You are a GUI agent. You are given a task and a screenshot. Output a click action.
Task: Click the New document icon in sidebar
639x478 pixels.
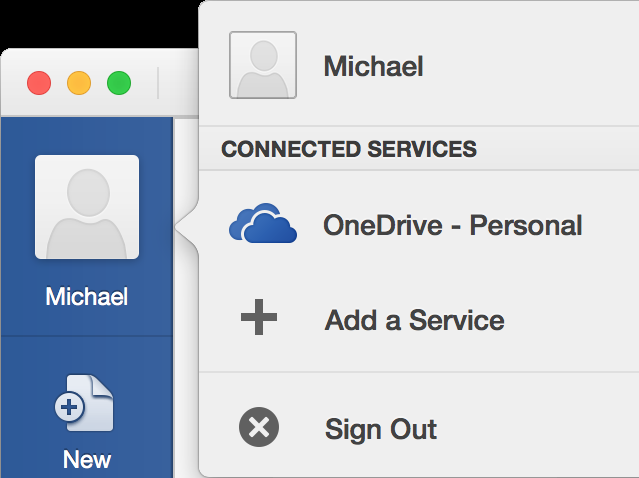tap(84, 403)
